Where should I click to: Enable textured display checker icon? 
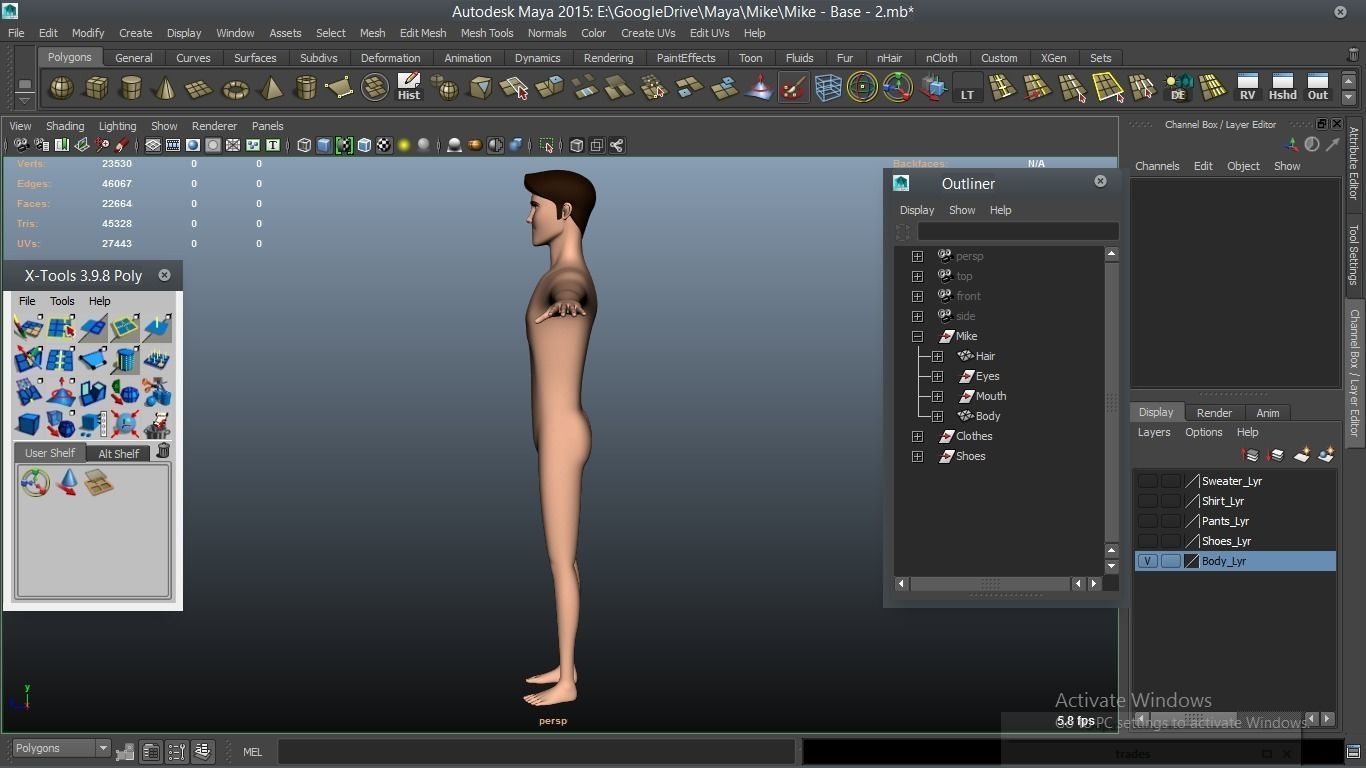[x=384, y=146]
